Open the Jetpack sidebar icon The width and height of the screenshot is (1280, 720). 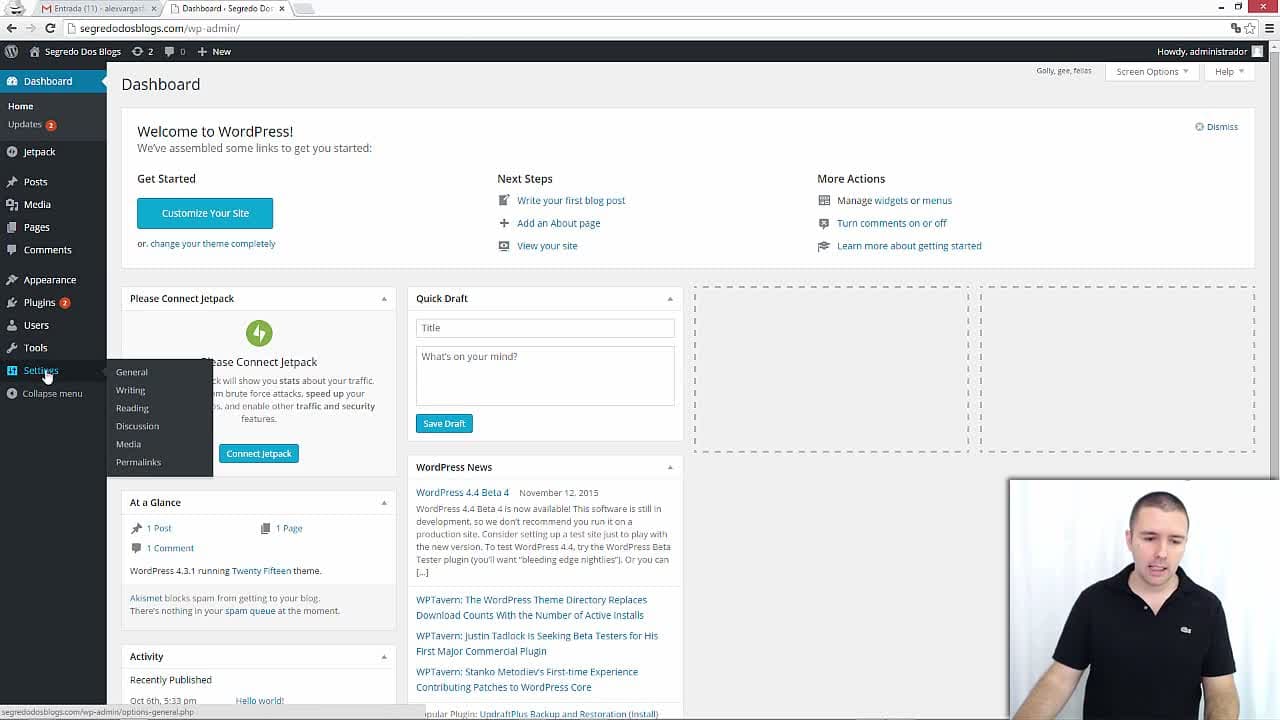[x=12, y=152]
